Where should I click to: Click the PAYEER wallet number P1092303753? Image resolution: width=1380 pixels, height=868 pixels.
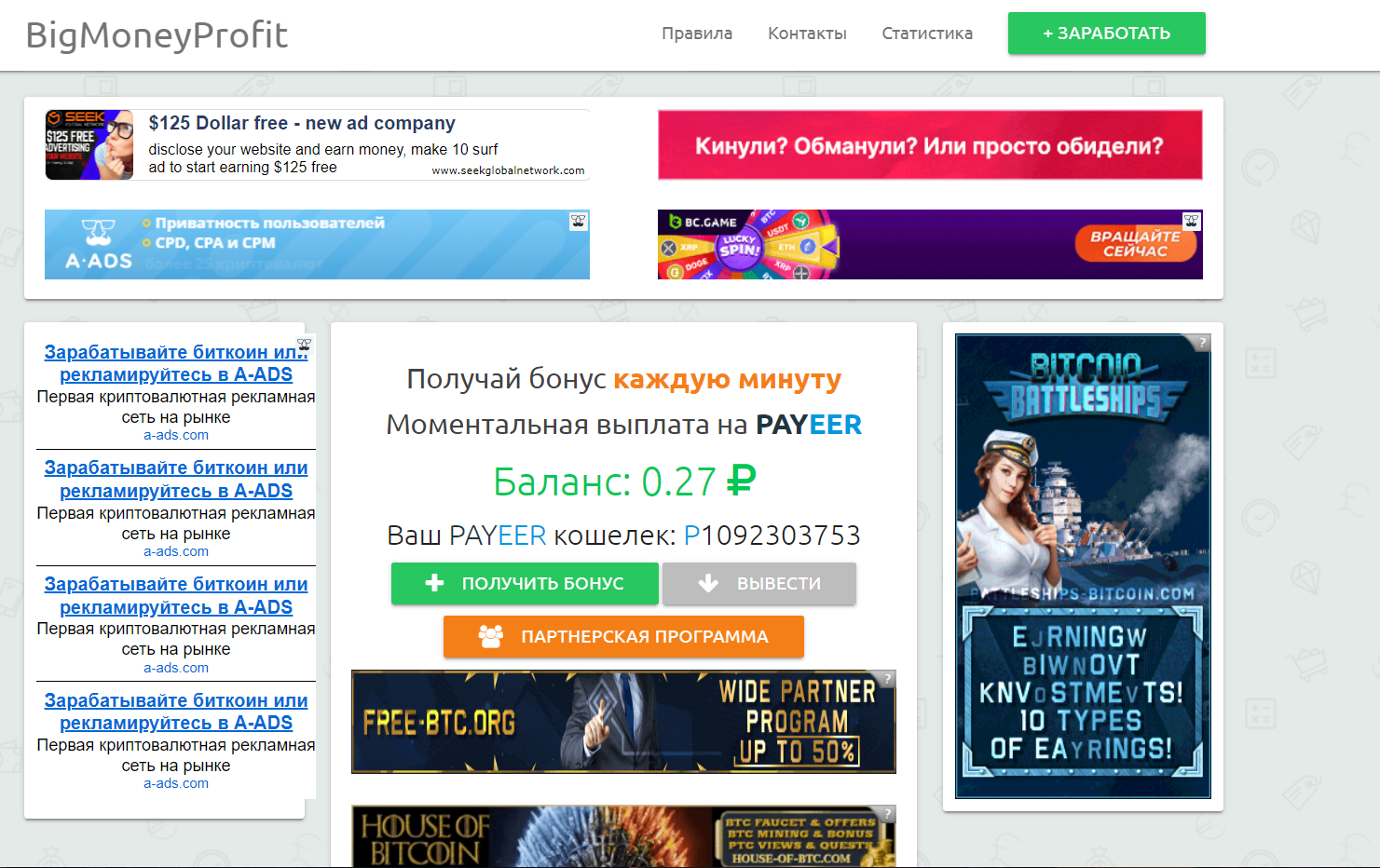click(772, 536)
